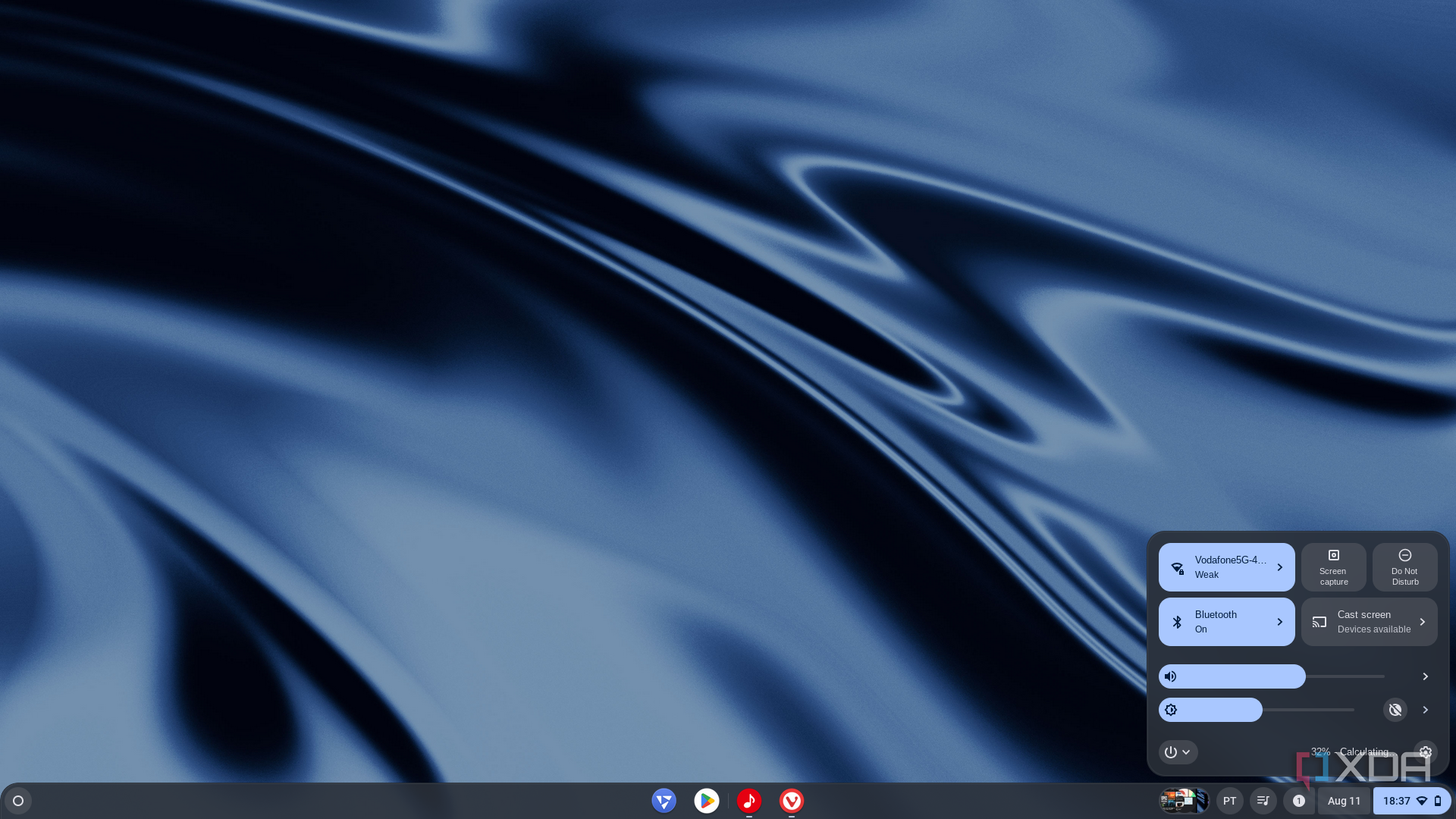
Task: Open the Vivaldi browser from shelf
Action: (x=791, y=801)
